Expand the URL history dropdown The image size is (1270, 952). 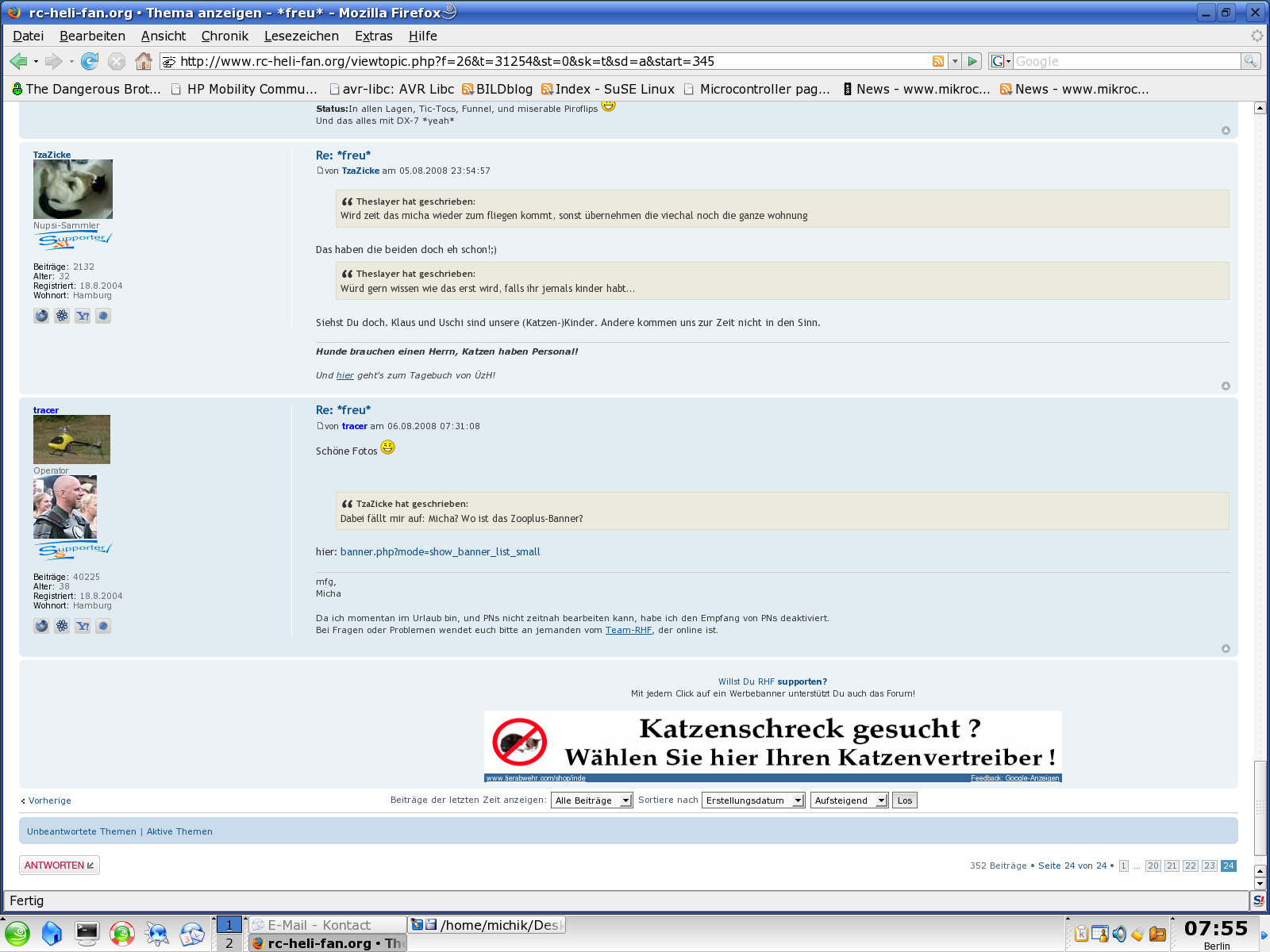(x=955, y=61)
